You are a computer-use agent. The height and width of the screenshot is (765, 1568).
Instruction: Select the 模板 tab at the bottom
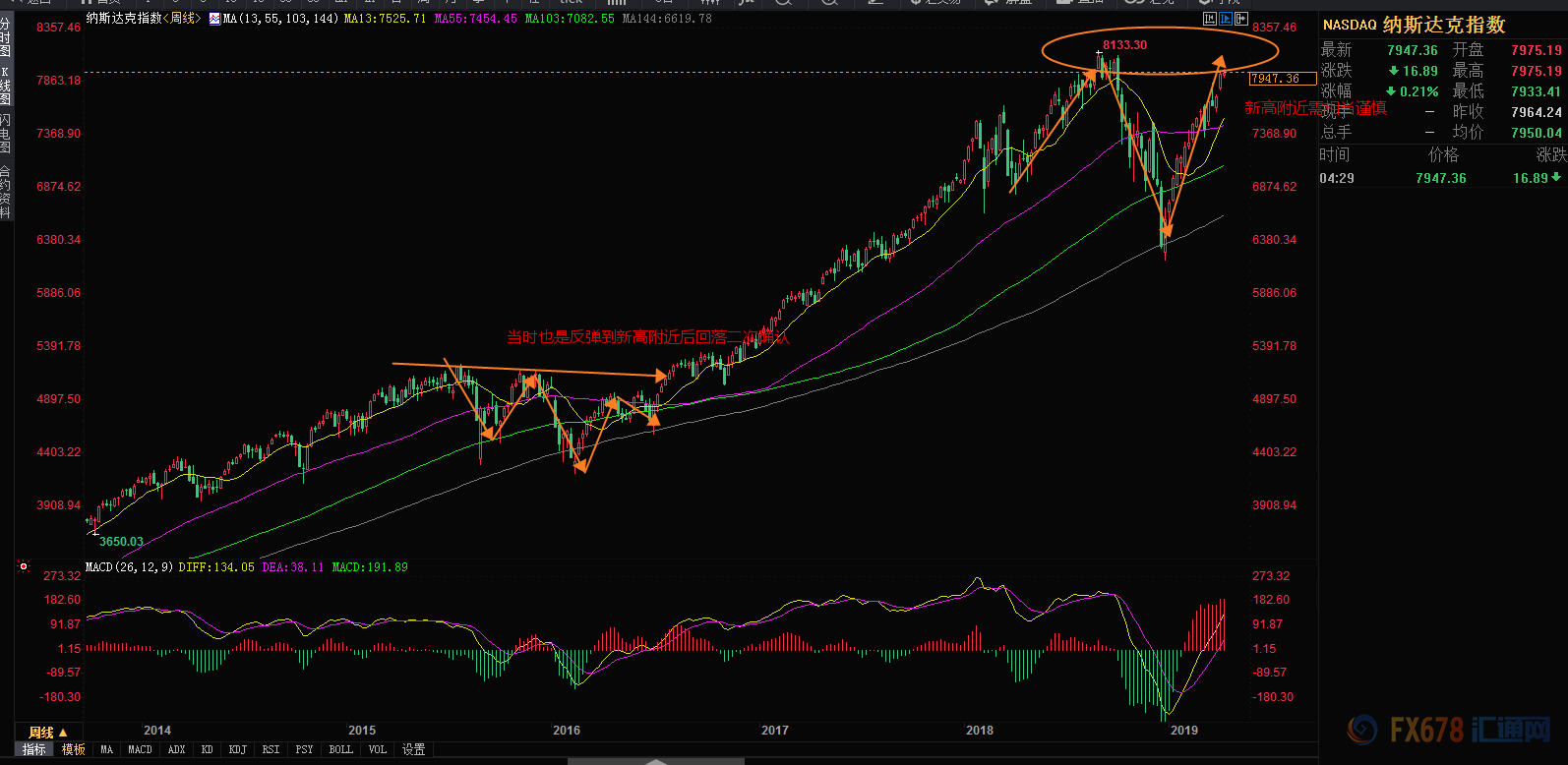tap(74, 749)
